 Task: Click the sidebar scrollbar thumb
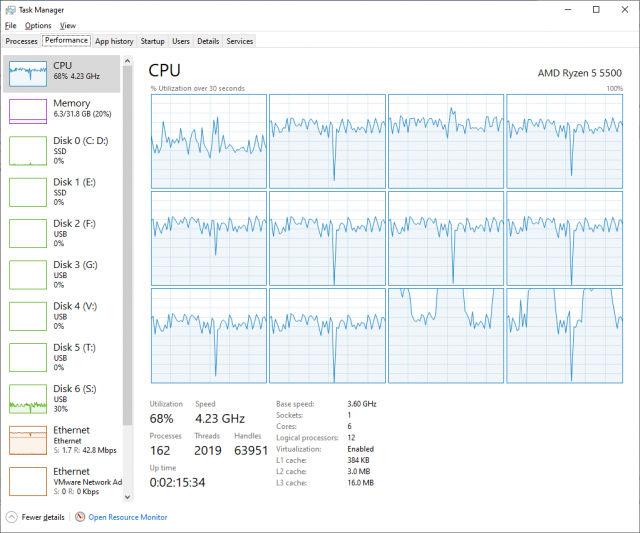pos(127,245)
